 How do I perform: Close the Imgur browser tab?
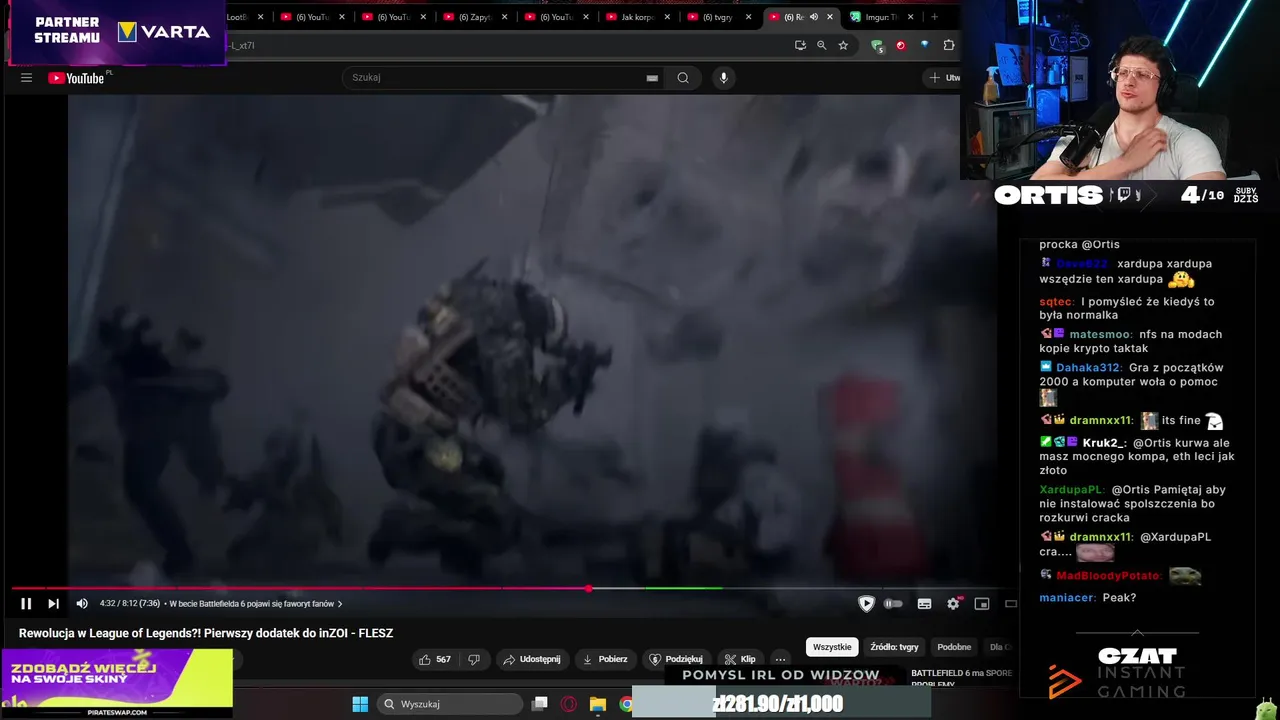point(910,17)
